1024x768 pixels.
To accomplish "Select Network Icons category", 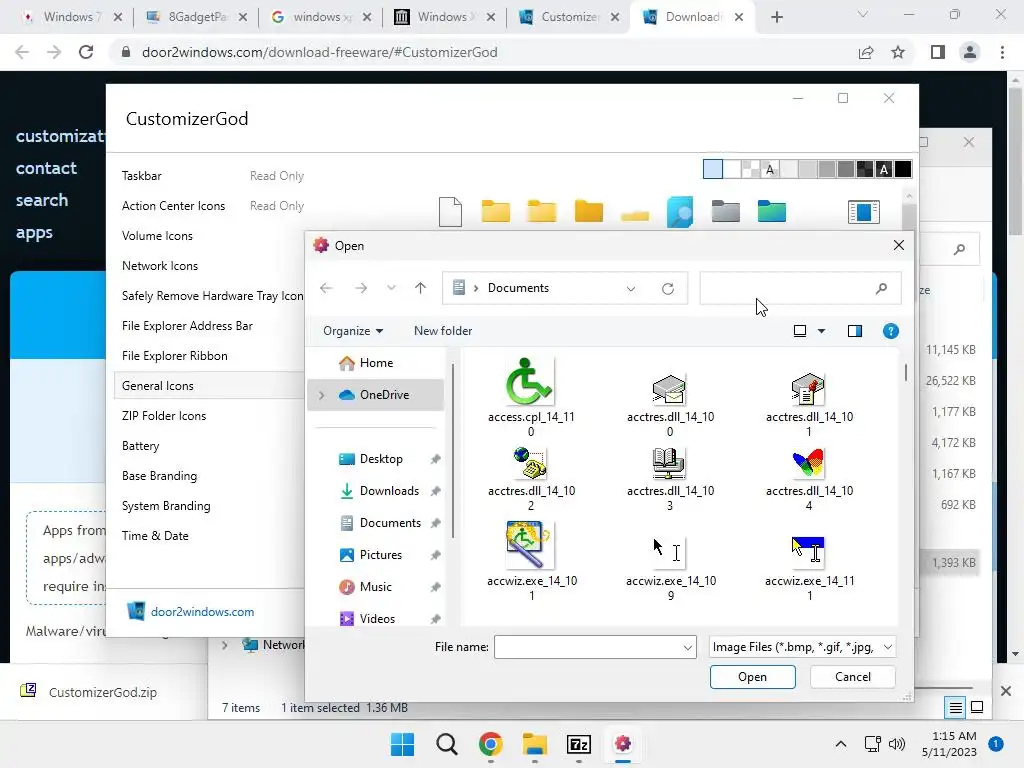I will coord(160,266).
